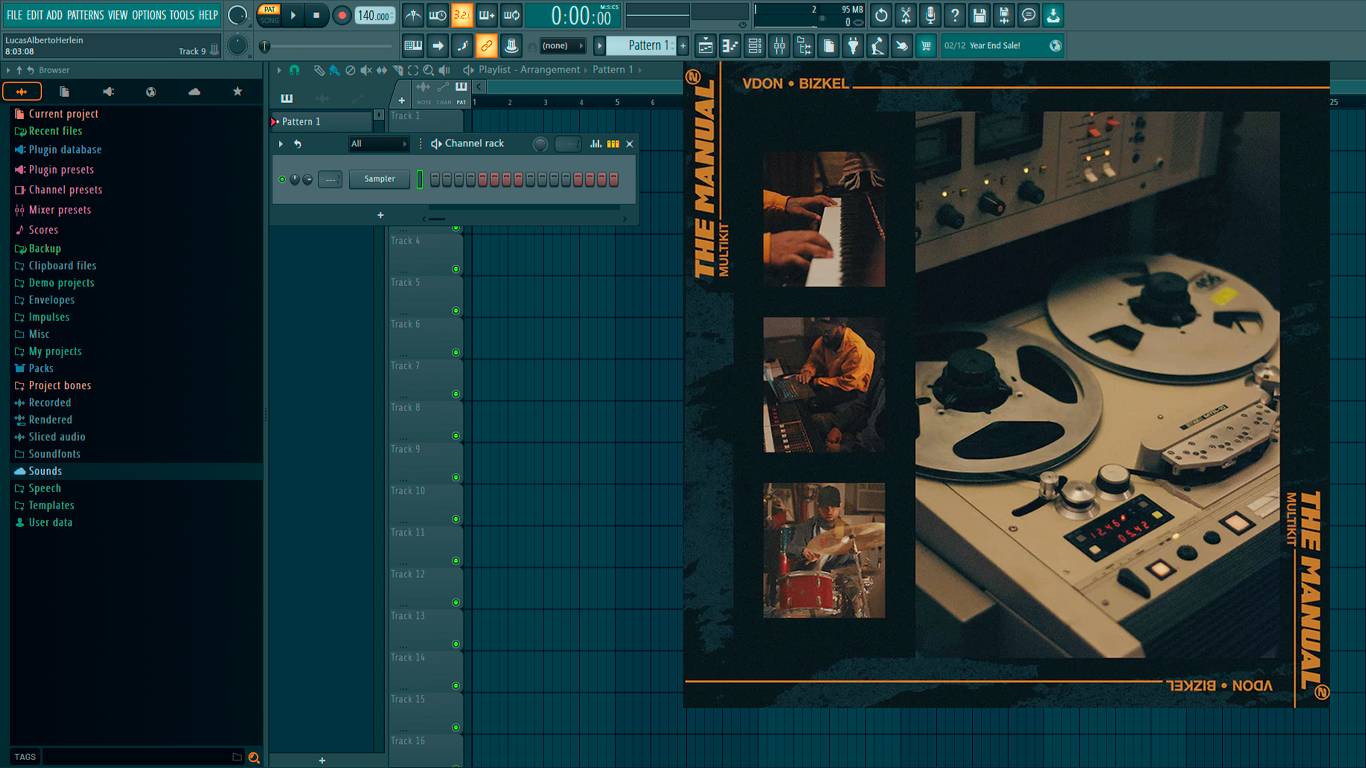Select the Sampler channel green selector
1366x768 pixels.
[420, 180]
